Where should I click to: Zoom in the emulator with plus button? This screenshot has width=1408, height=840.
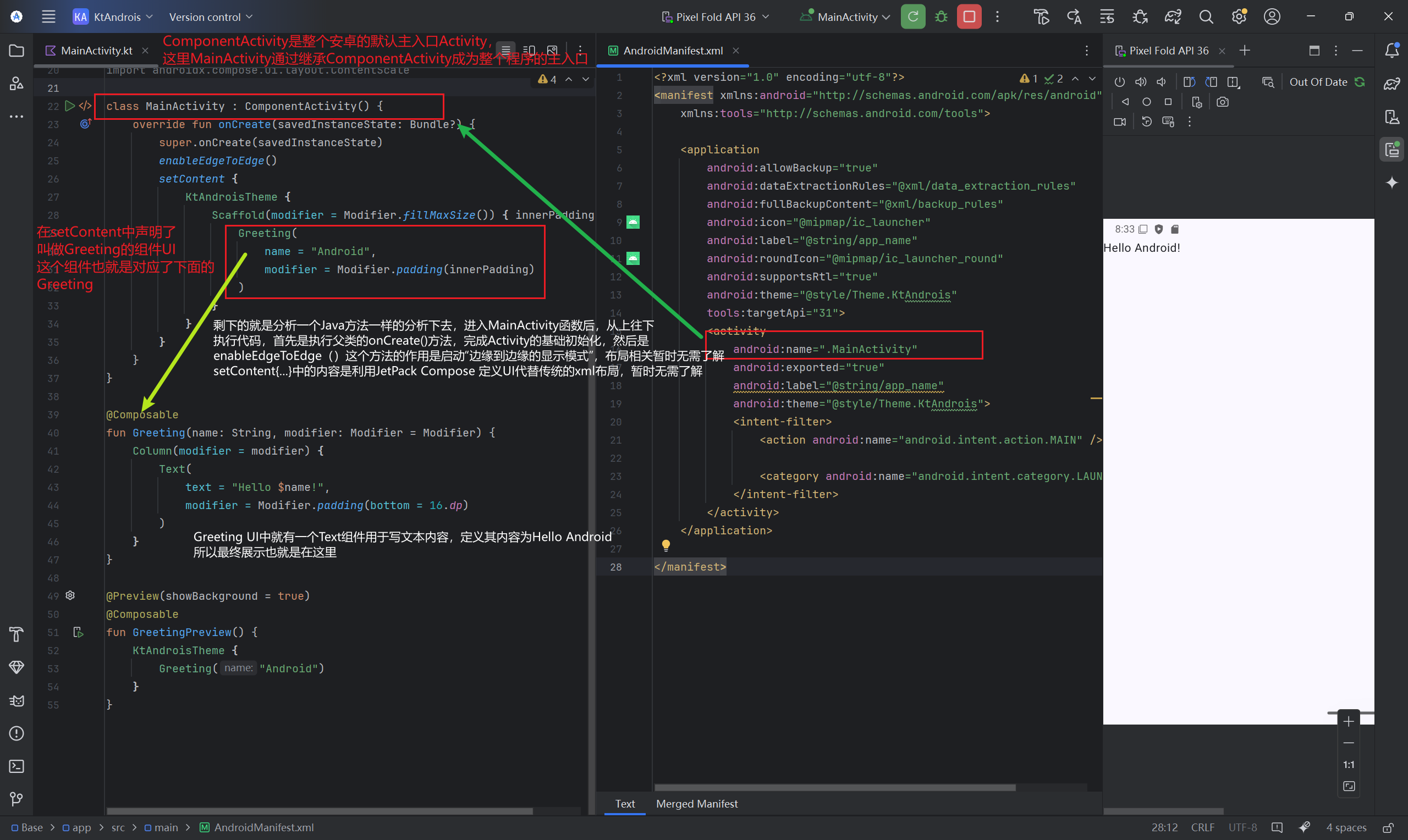pos(1349,721)
